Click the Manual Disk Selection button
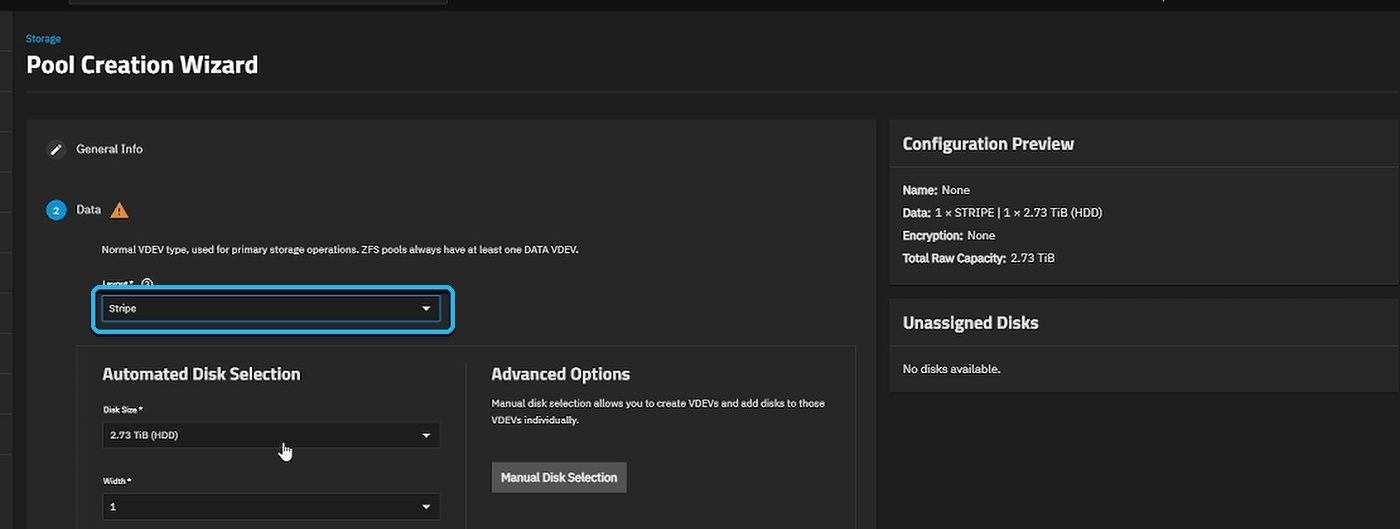1400x529 pixels. (559, 477)
